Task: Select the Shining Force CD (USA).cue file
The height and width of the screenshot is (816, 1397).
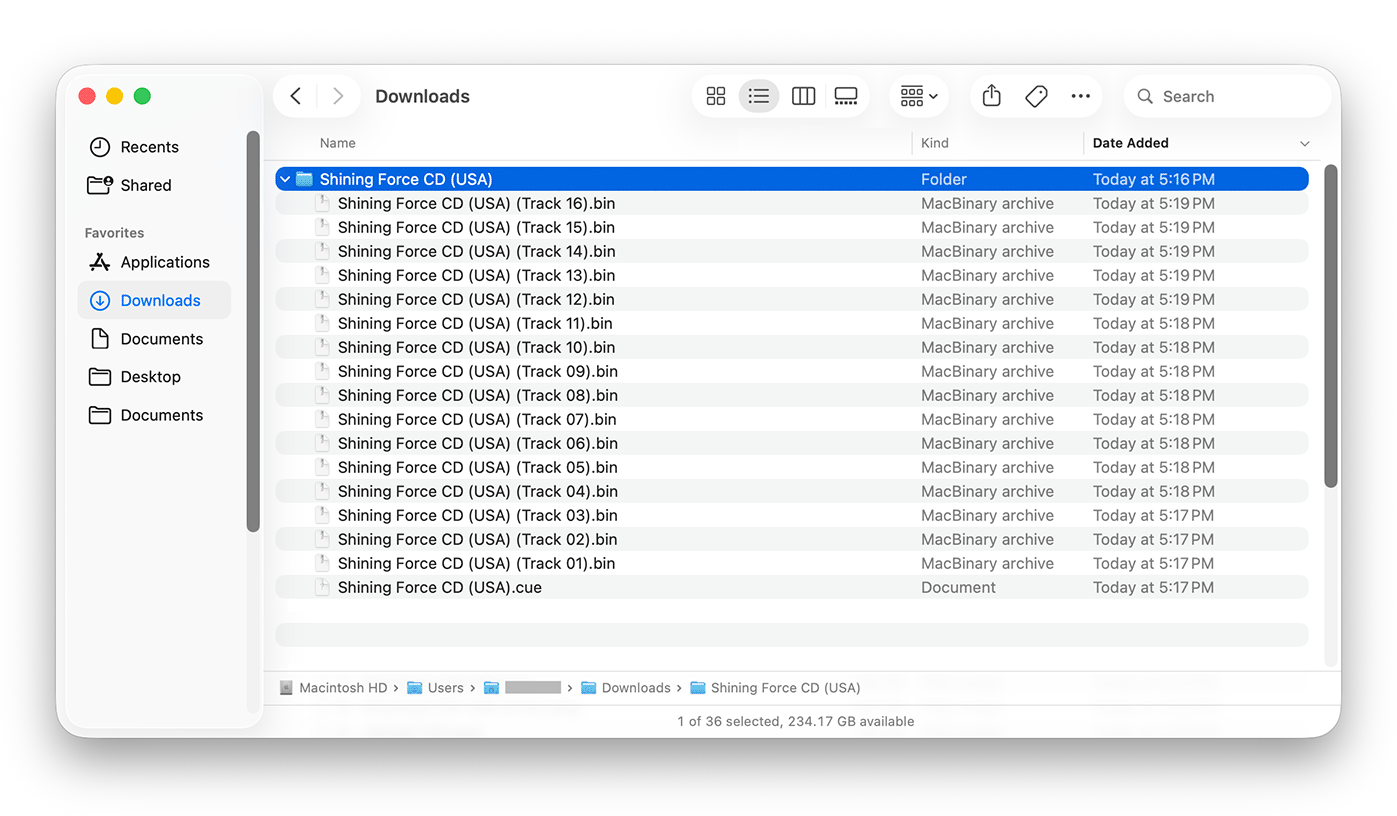Action: (792, 587)
